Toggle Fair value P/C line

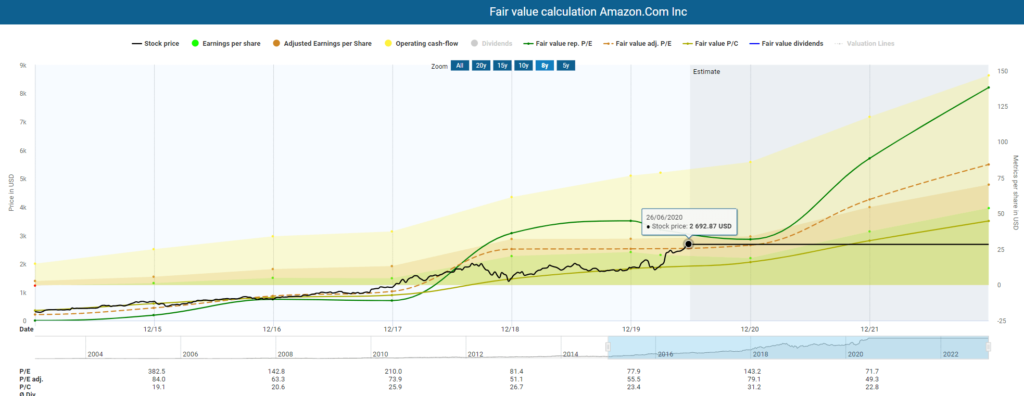click(710, 44)
